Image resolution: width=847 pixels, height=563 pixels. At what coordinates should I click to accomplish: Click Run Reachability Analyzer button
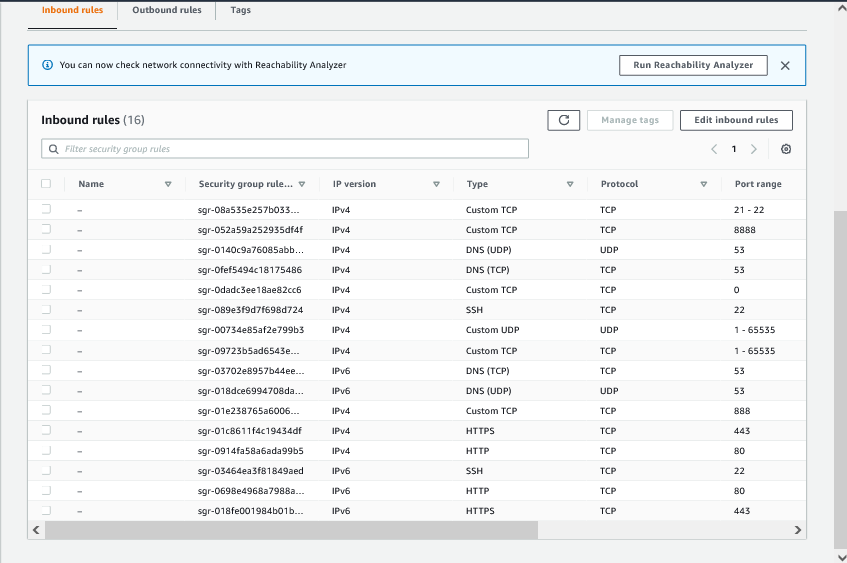(693, 65)
